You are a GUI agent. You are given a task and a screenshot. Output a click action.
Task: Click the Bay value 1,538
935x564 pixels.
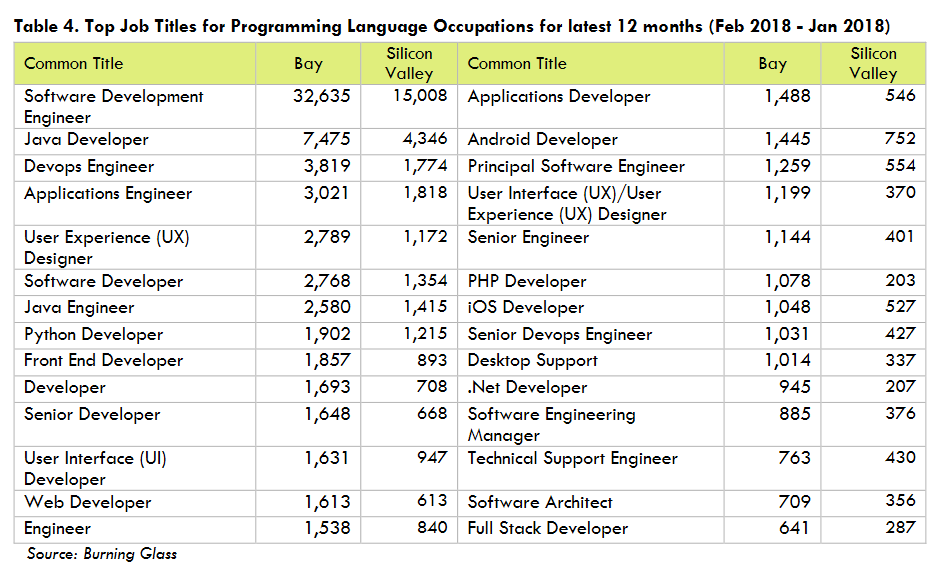tap(327, 528)
